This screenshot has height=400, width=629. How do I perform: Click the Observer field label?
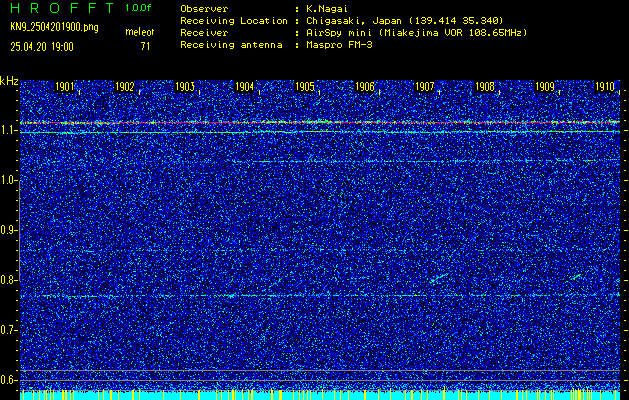pyautogui.click(x=204, y=8)
